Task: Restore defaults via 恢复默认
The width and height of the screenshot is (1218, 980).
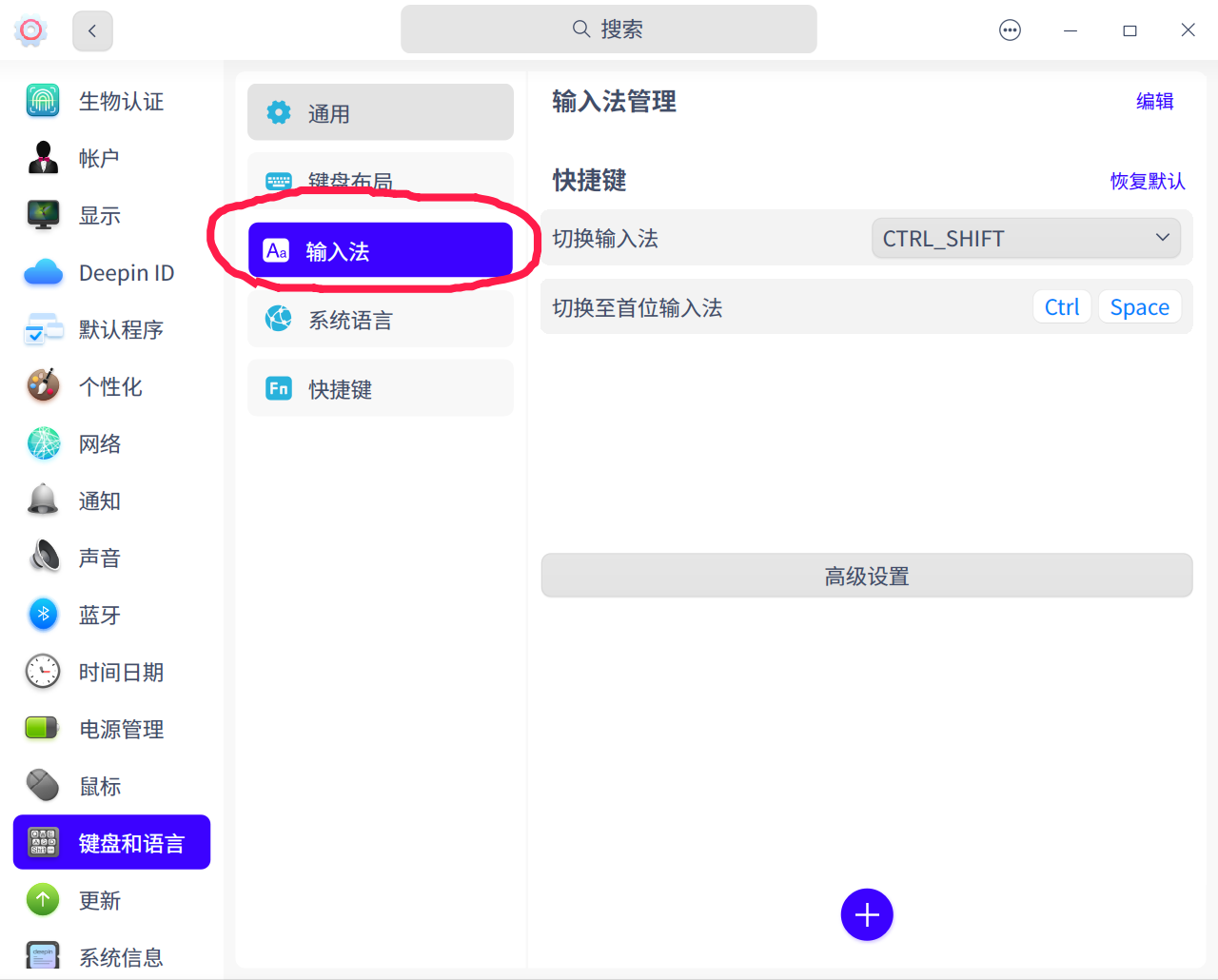Action: [1148, 181]
